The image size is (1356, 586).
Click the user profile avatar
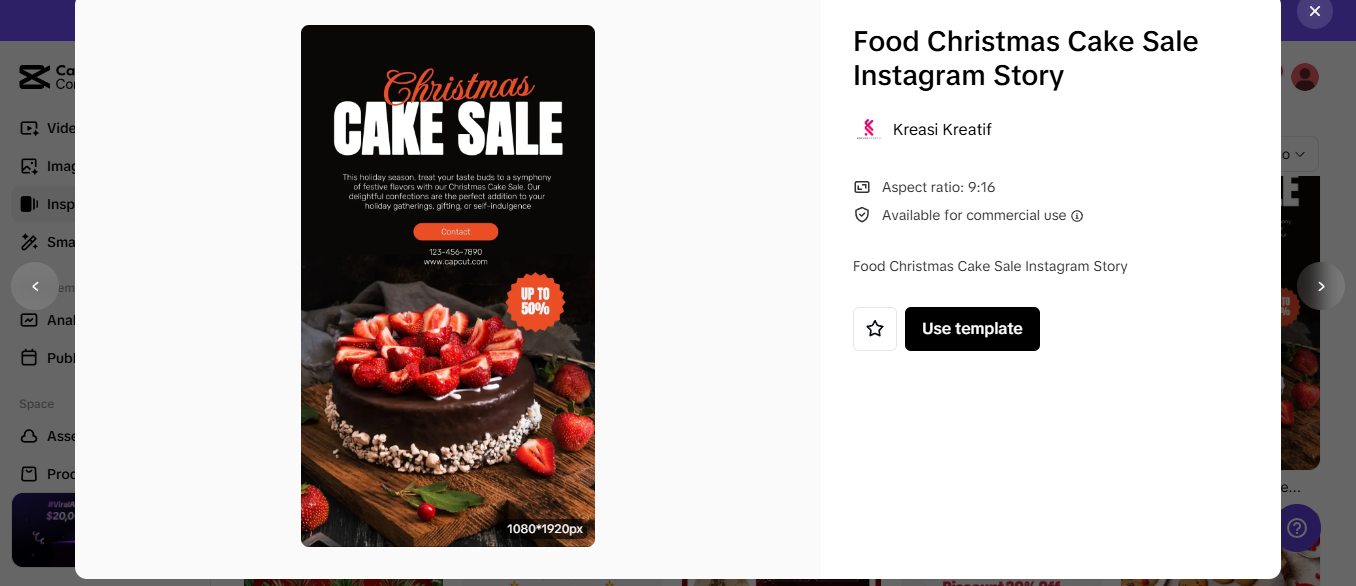tap(1305, 77)
